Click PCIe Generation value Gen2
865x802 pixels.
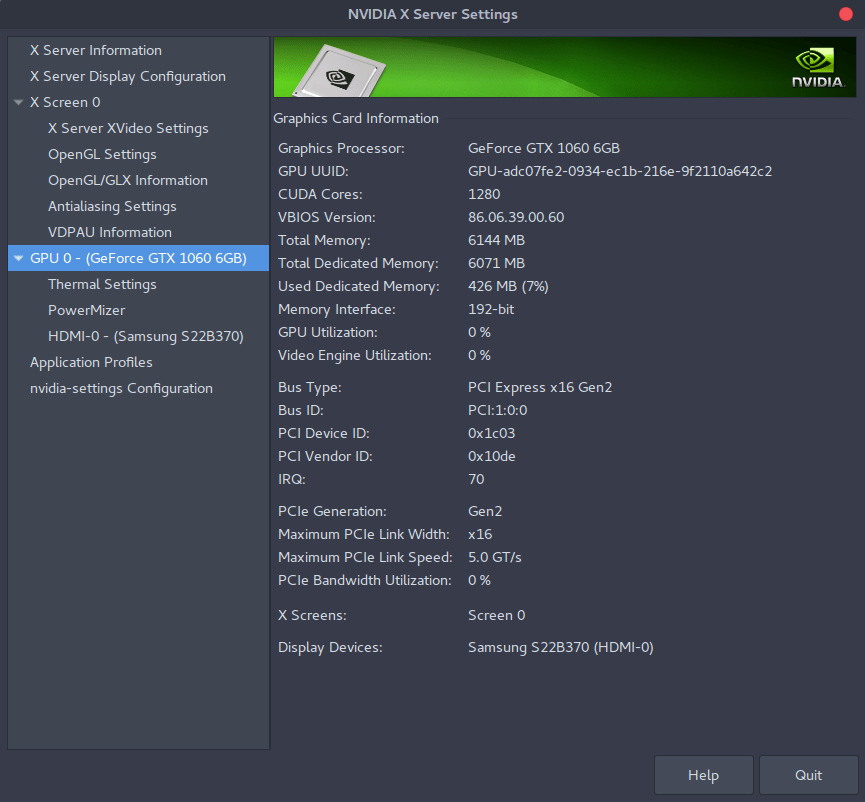pos(485,511)
